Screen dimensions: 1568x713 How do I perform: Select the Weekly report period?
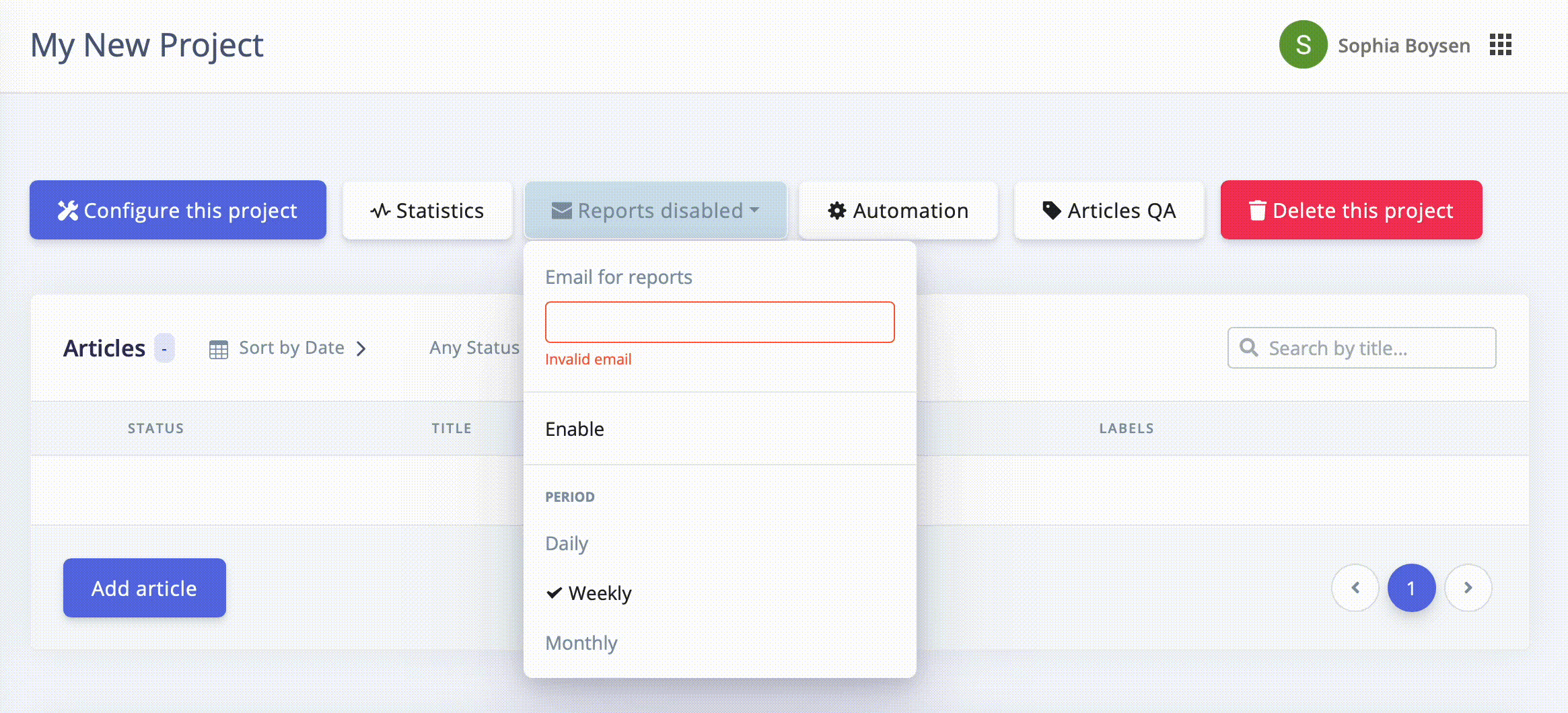click(600, 593)
